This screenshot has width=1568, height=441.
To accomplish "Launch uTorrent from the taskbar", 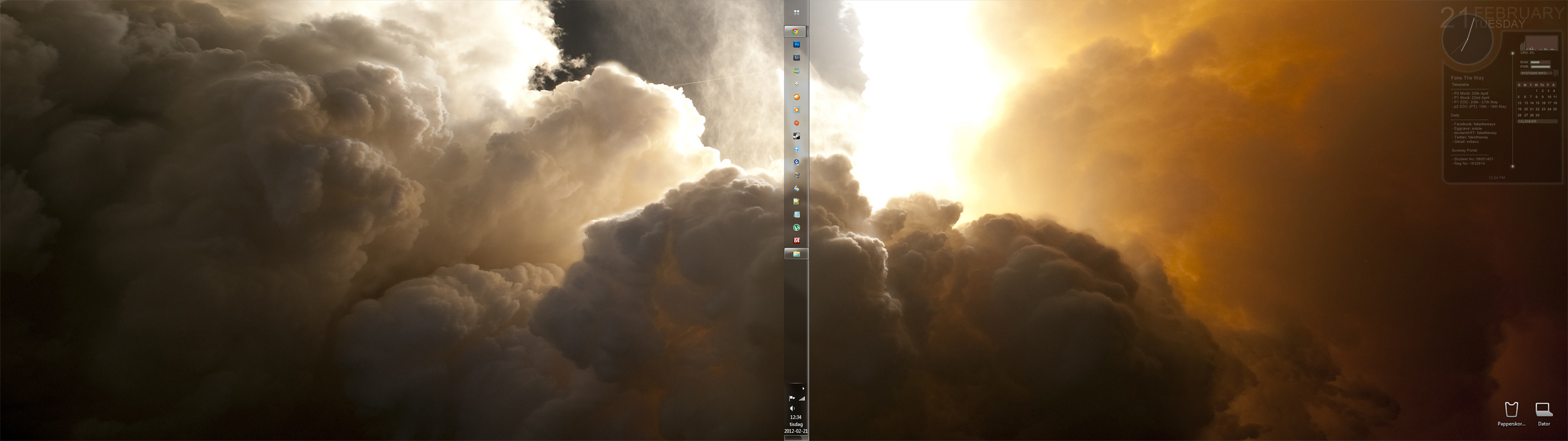I will pos(796,228).
